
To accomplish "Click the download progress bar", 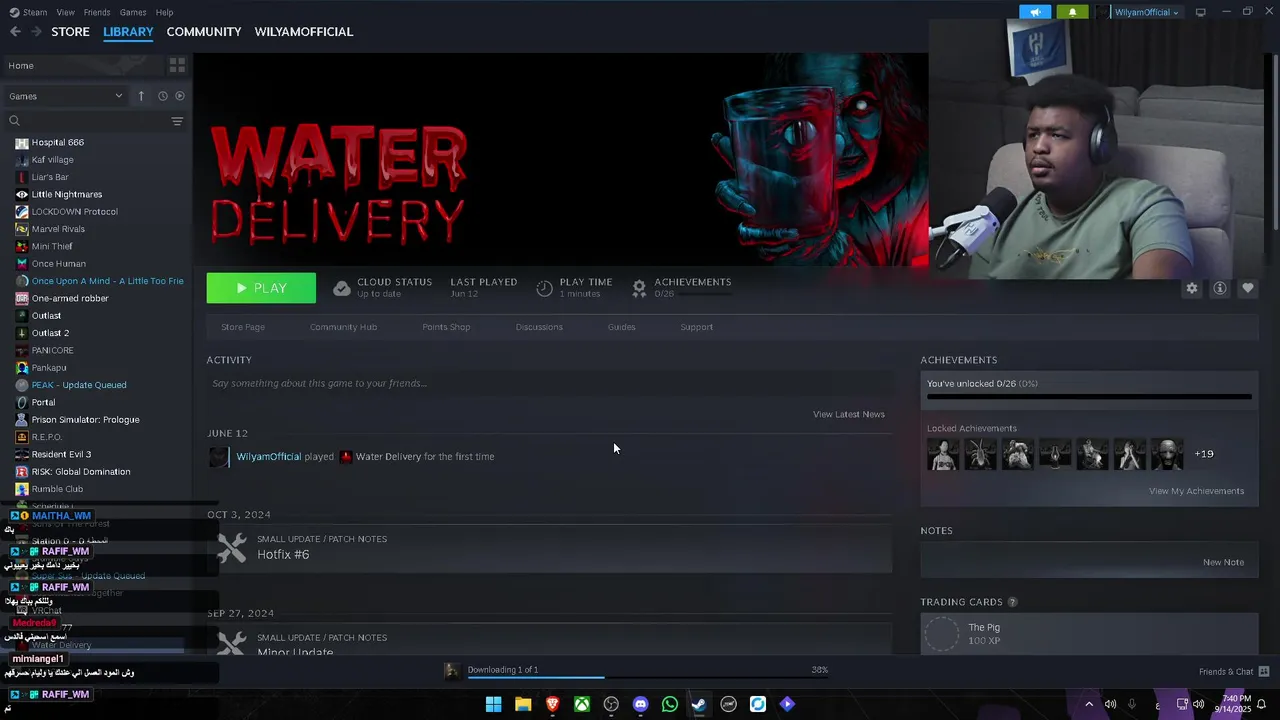I will click(647, 678).
